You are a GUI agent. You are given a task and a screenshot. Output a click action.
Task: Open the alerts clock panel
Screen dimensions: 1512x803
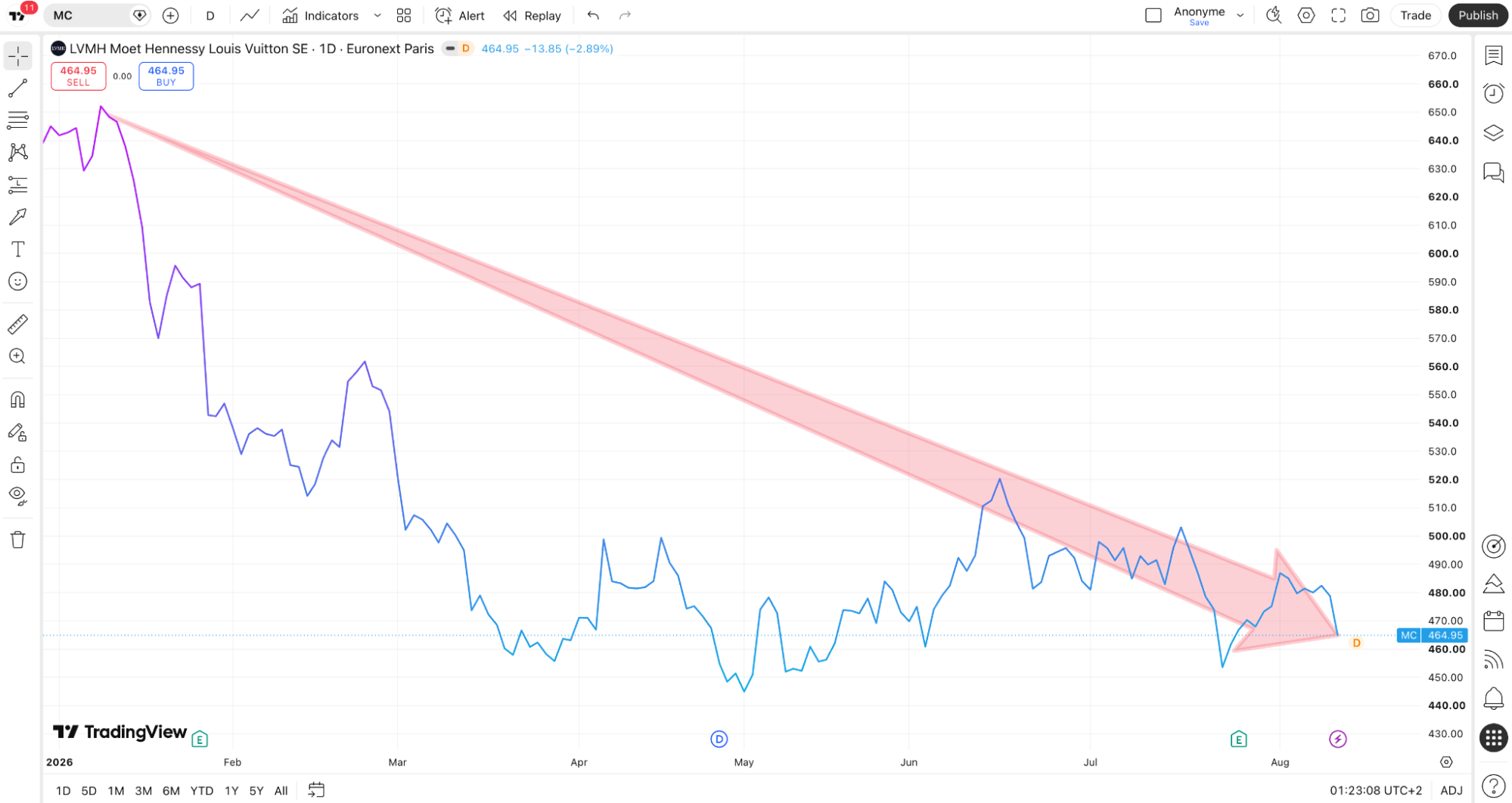tap(1494, 93)
